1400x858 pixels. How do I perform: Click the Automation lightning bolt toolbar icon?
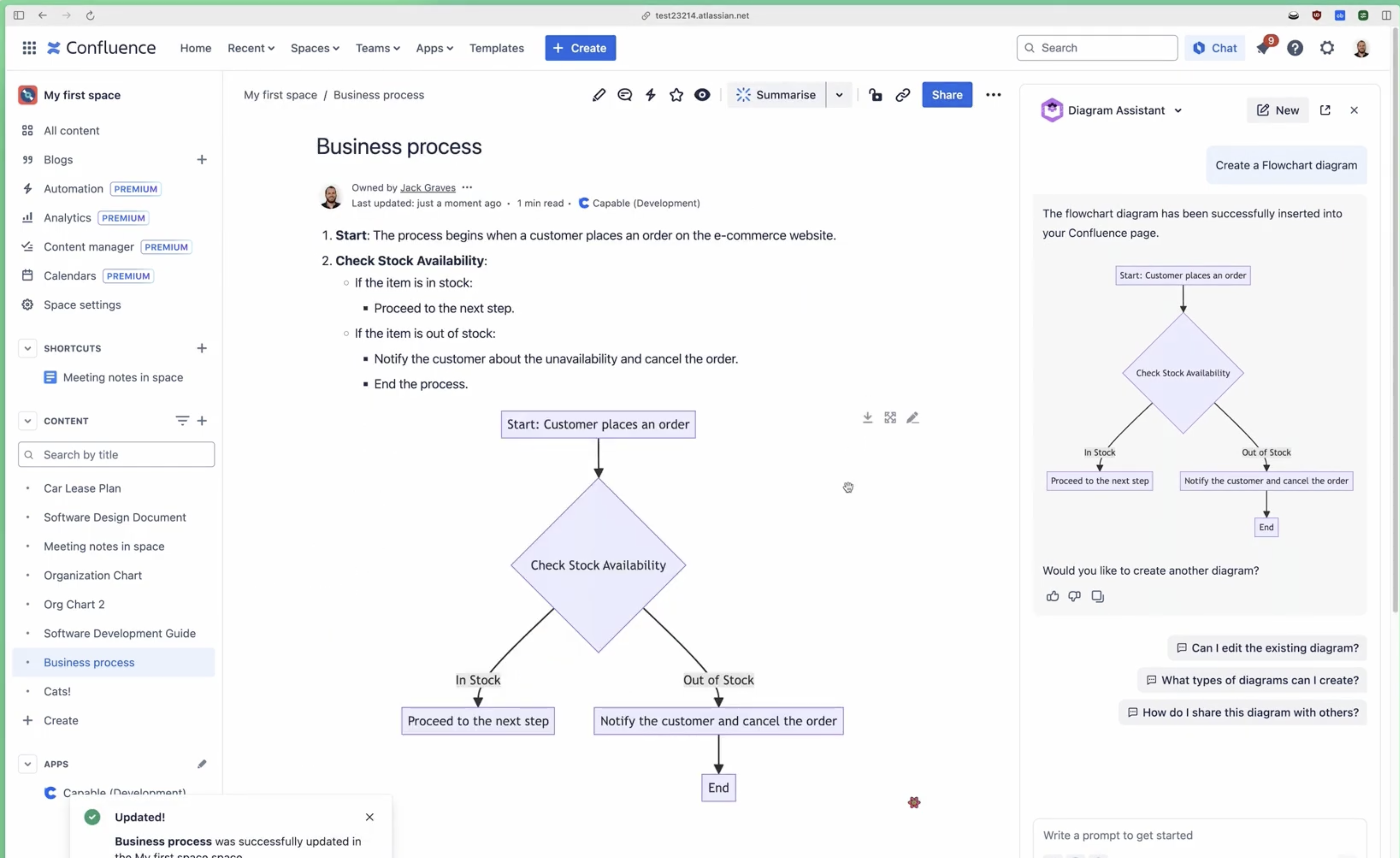pos(650,95)
